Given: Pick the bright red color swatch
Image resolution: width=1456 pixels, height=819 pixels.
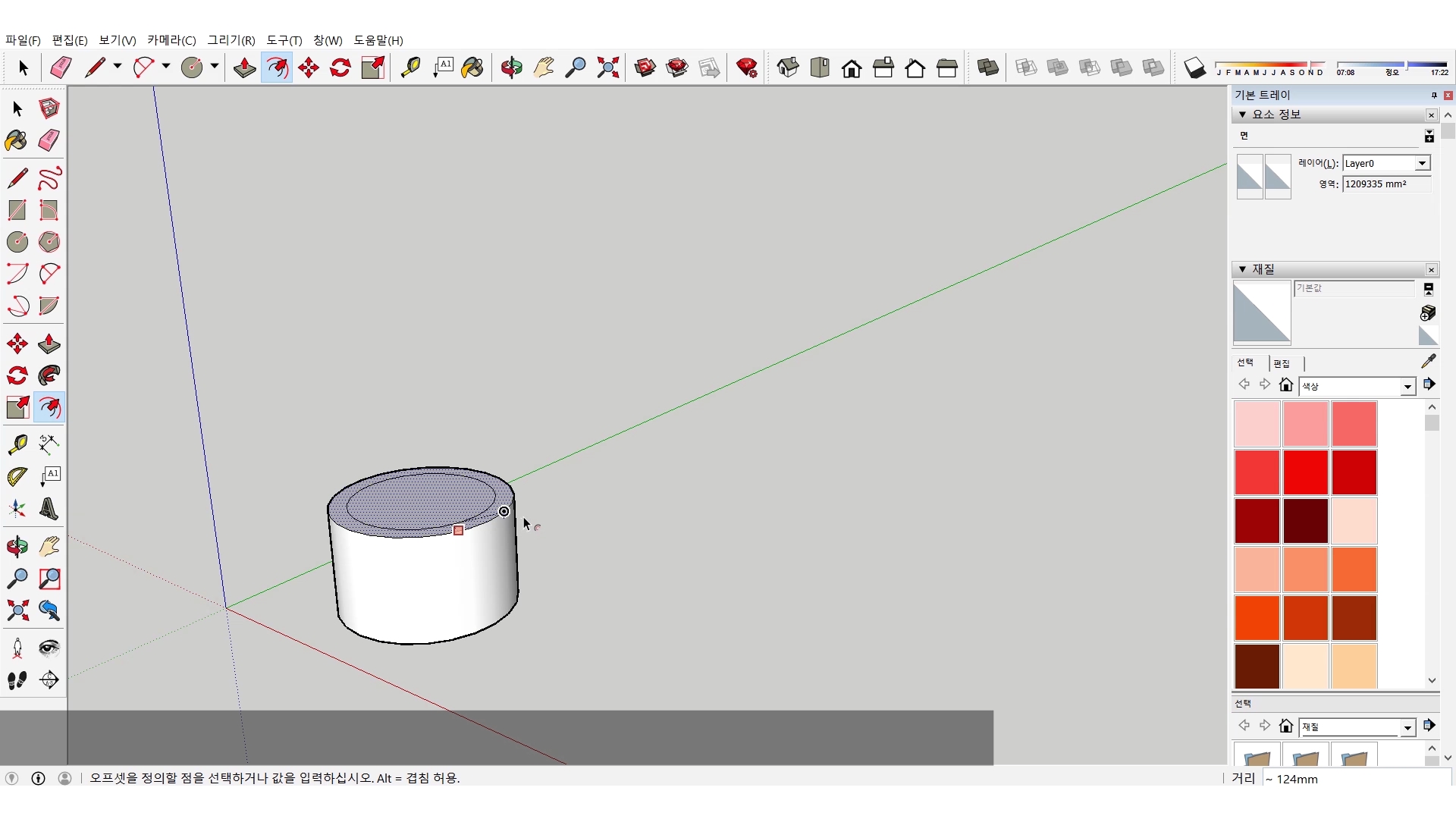Looking at the screenshot, I should 1305,472.
